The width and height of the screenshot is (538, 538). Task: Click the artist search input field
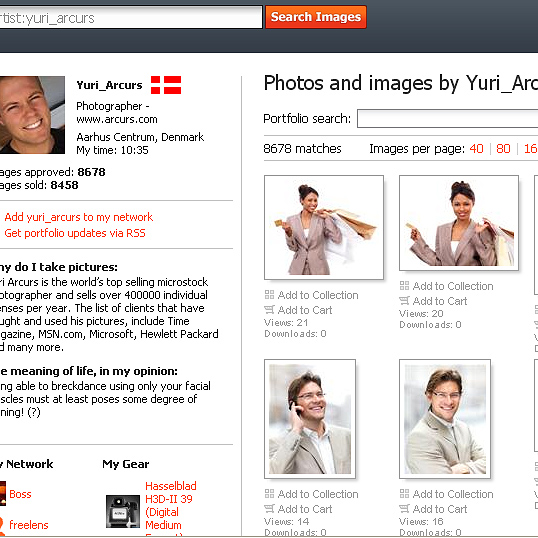click(x=131, y=17)
